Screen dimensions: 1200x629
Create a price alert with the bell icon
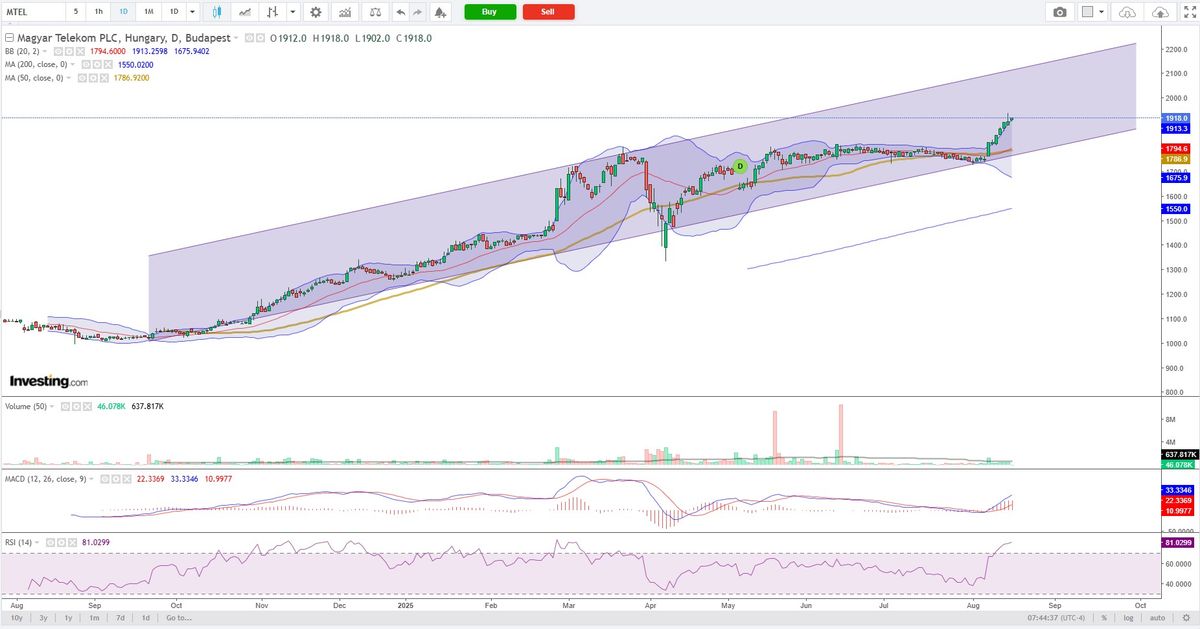coord(441,12)
